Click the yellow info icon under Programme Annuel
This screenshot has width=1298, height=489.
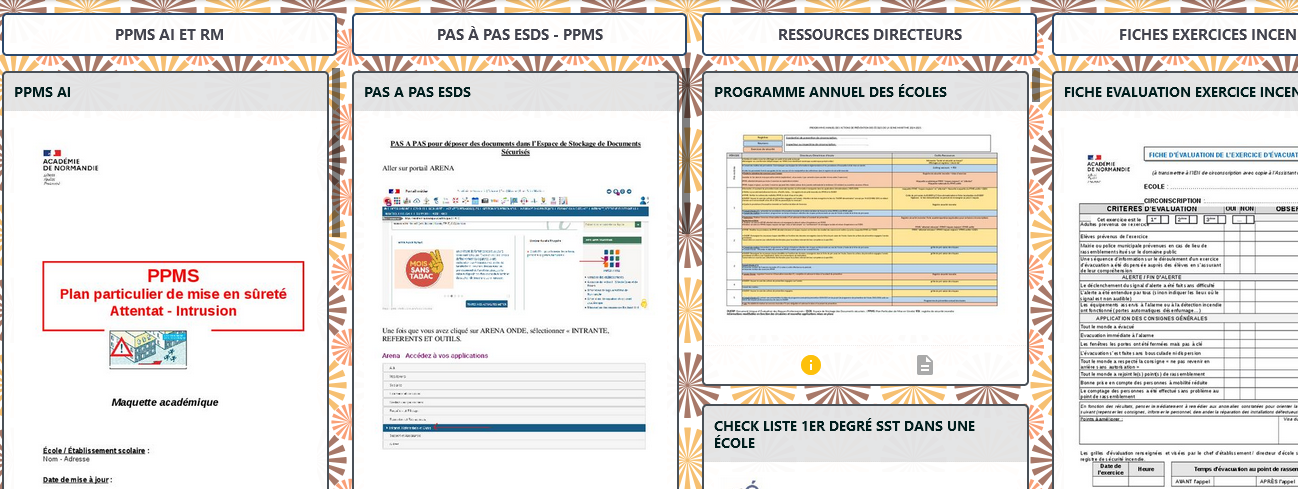pos(811,365)
